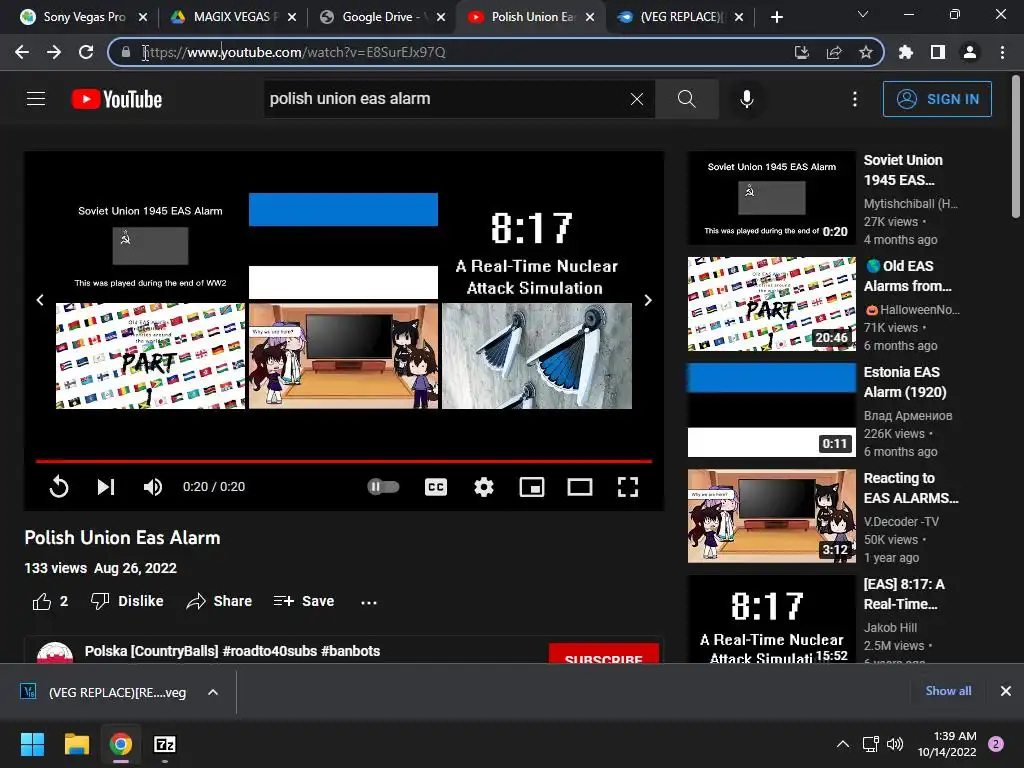This screenshot has width=1024, height=768.
Task: Open Chrome three-dot menu
Action: tap(1002, 52)
